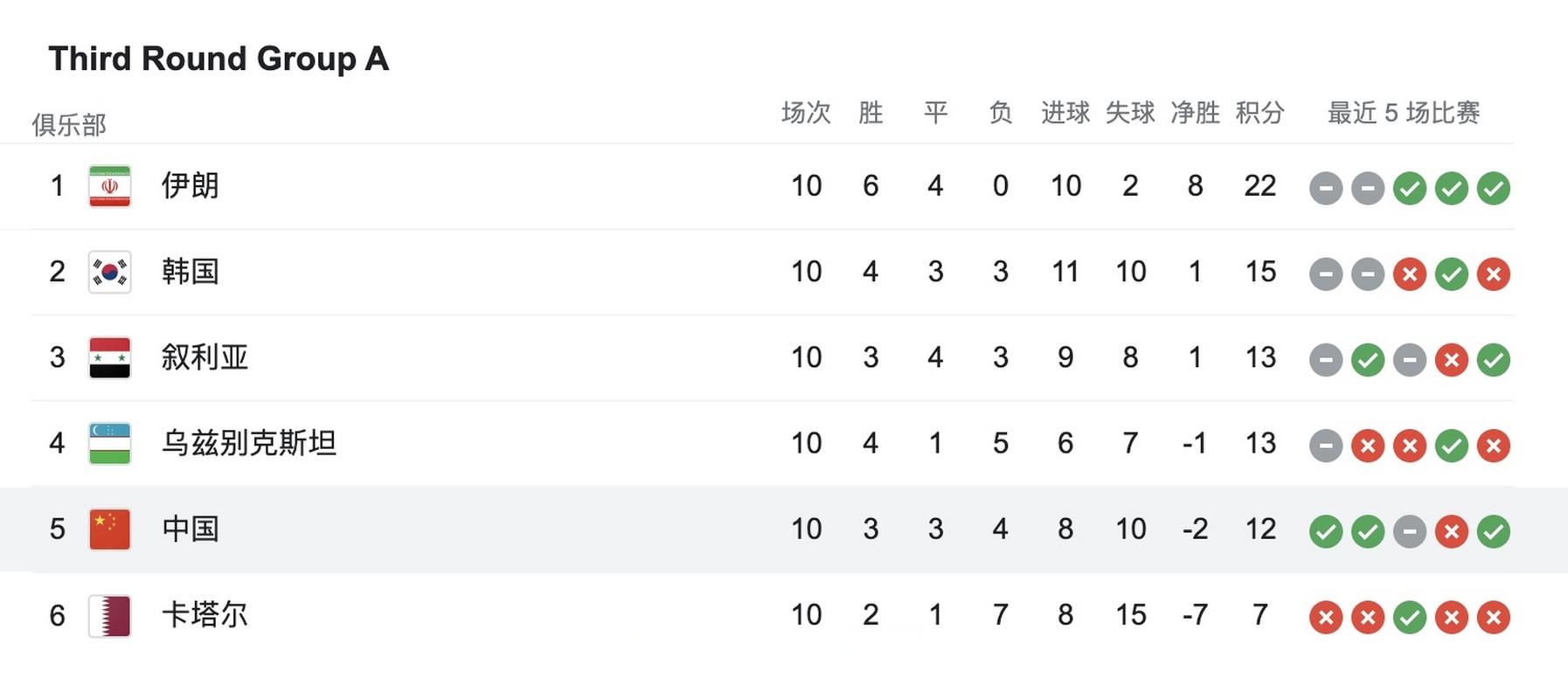Click South Korea's green win icon
The width and height of the screenshot is (1568, 699).
click(1452, 273)
